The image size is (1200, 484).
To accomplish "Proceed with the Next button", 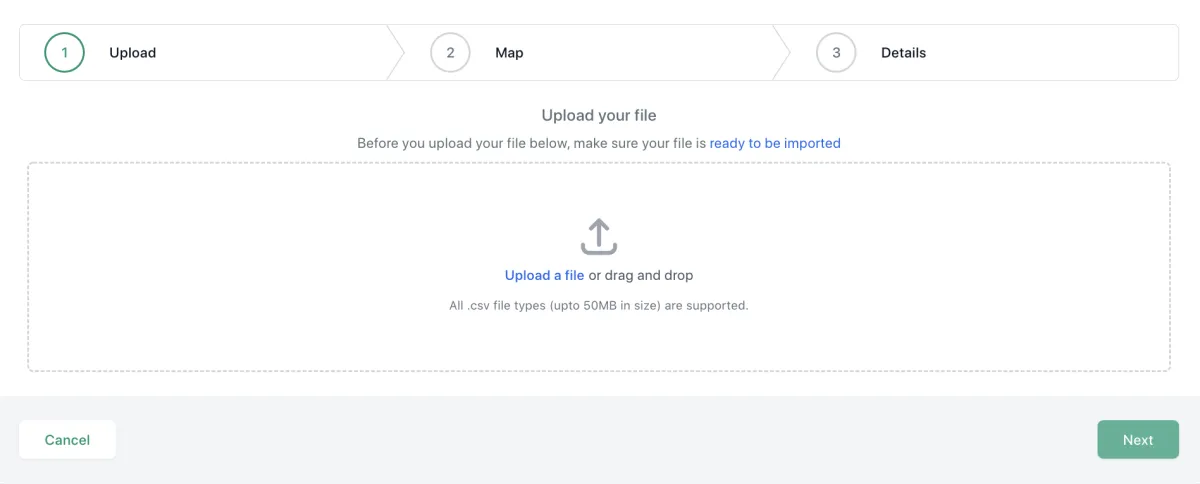I will pos(1138,440).
